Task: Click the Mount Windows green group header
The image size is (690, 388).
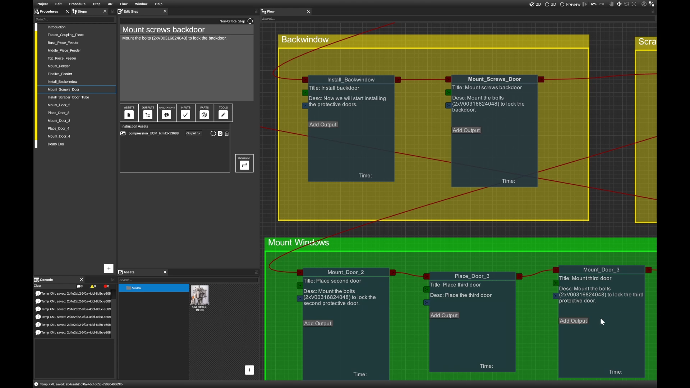Action: tap(461, 243)
